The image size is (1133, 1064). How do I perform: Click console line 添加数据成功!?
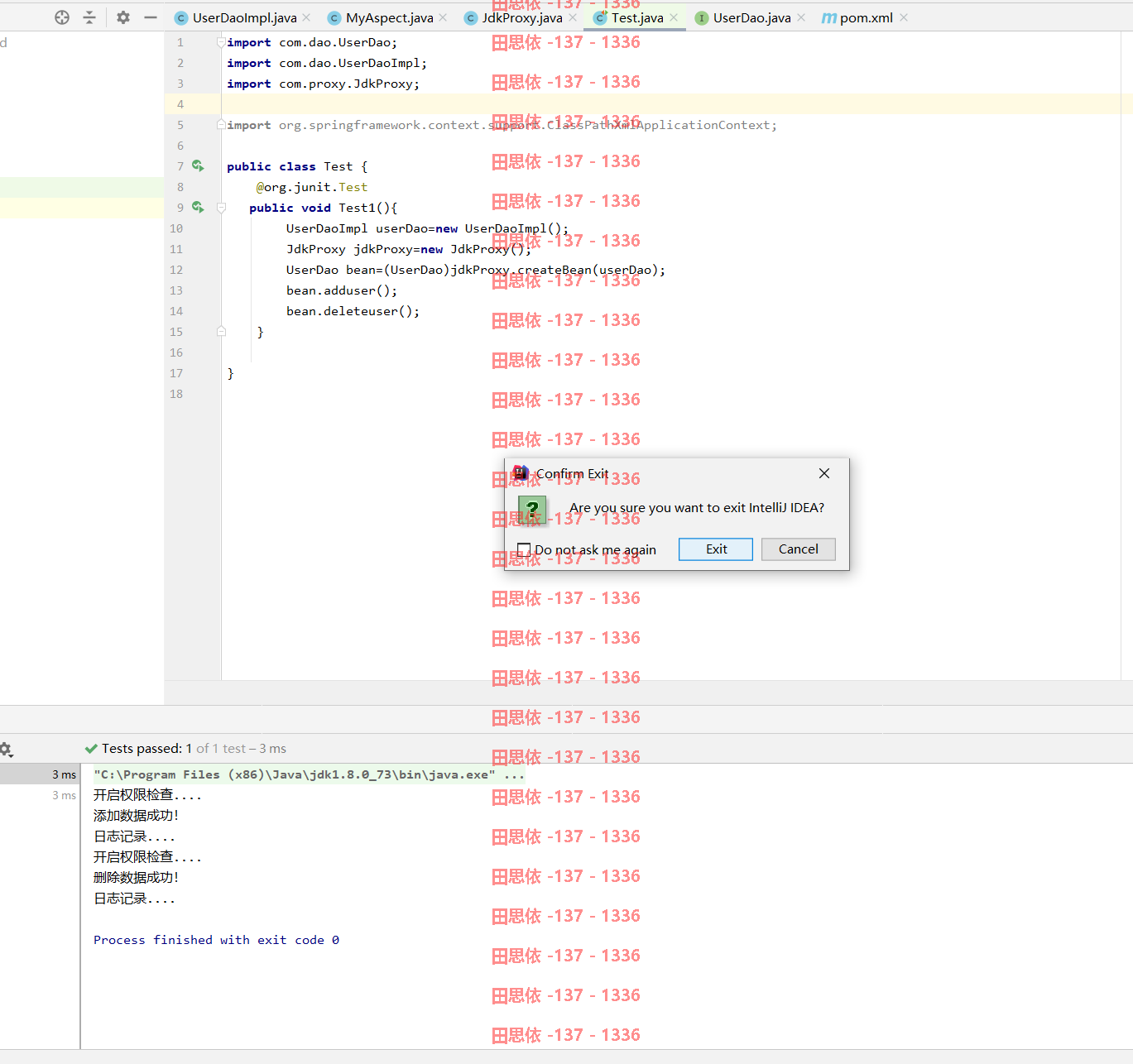136,816
